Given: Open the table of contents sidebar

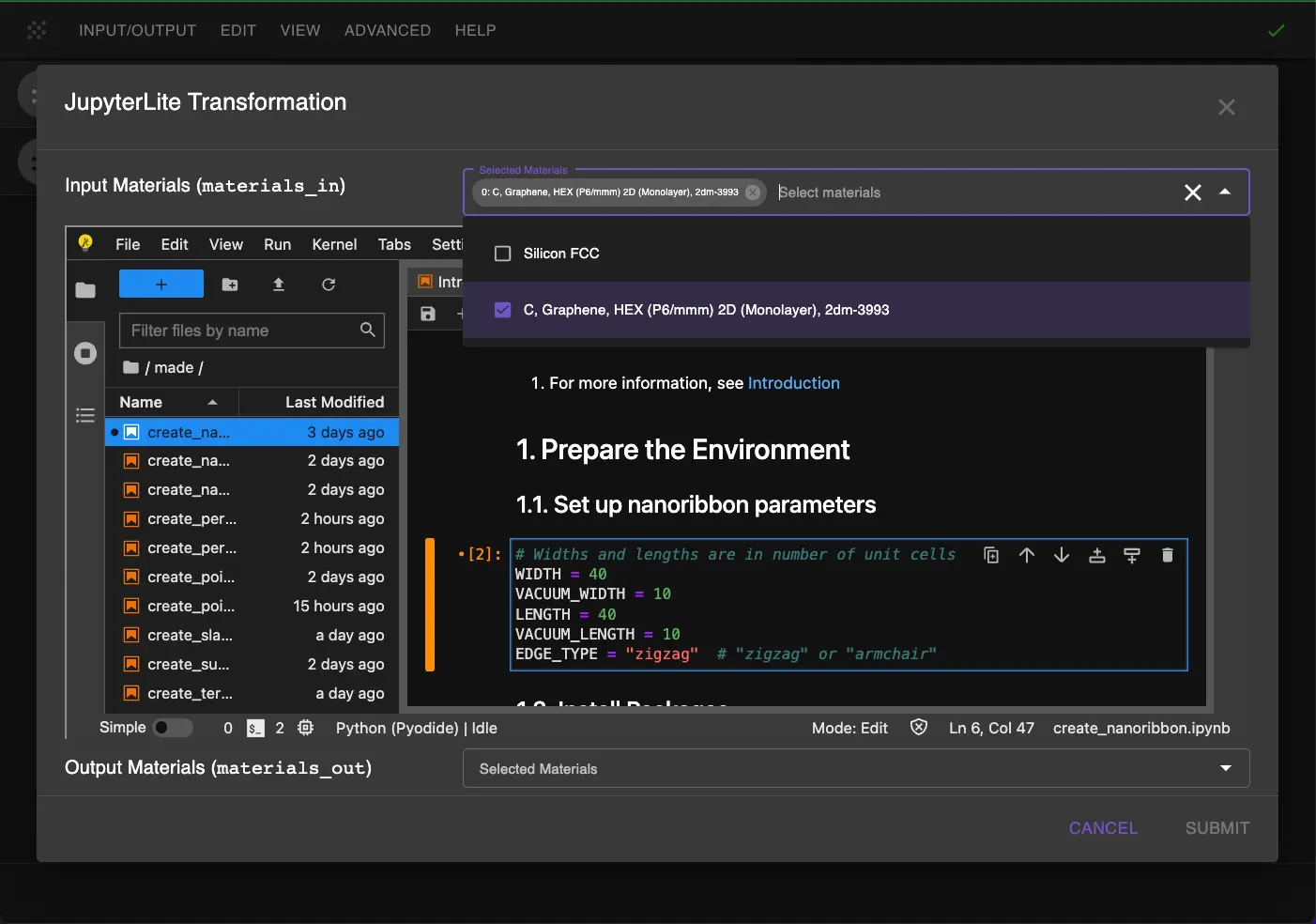Looking at the screenshot, I should point(85,415).
